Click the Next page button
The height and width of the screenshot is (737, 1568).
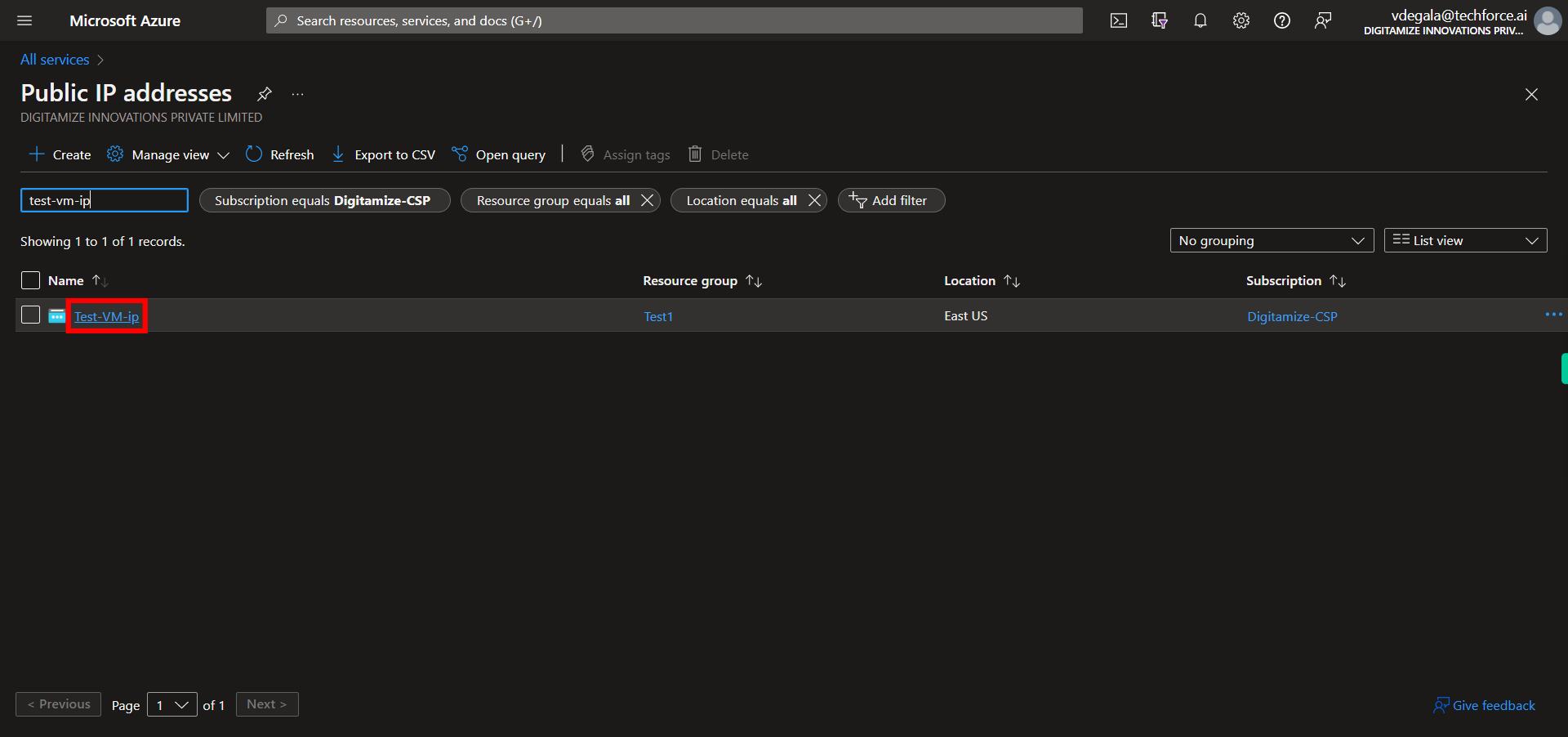(x=267, y=704)
